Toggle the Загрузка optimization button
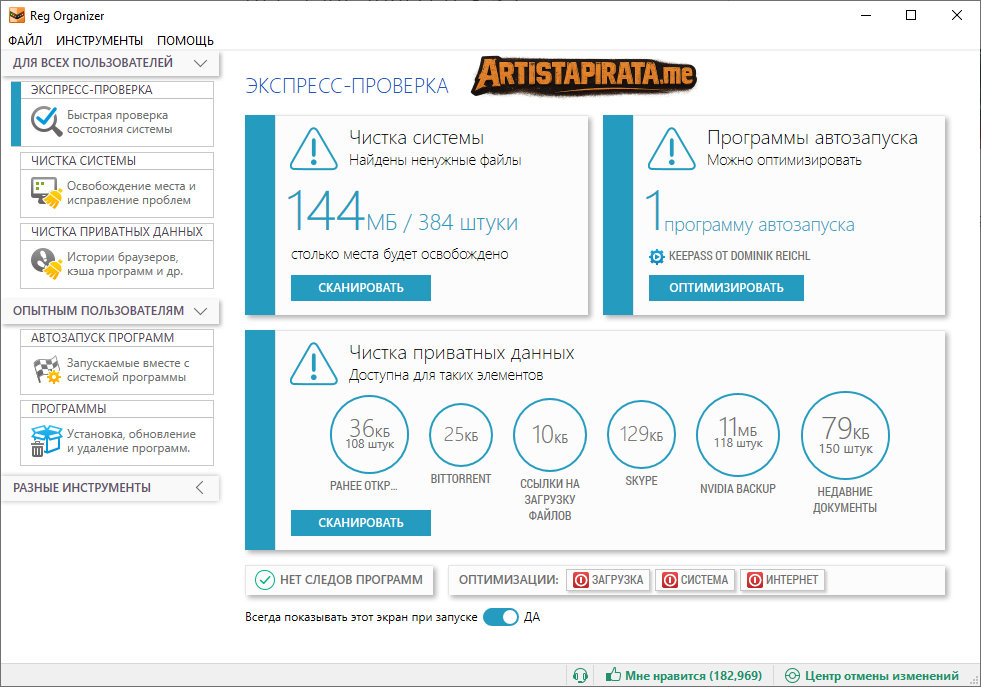 (609, 580)
